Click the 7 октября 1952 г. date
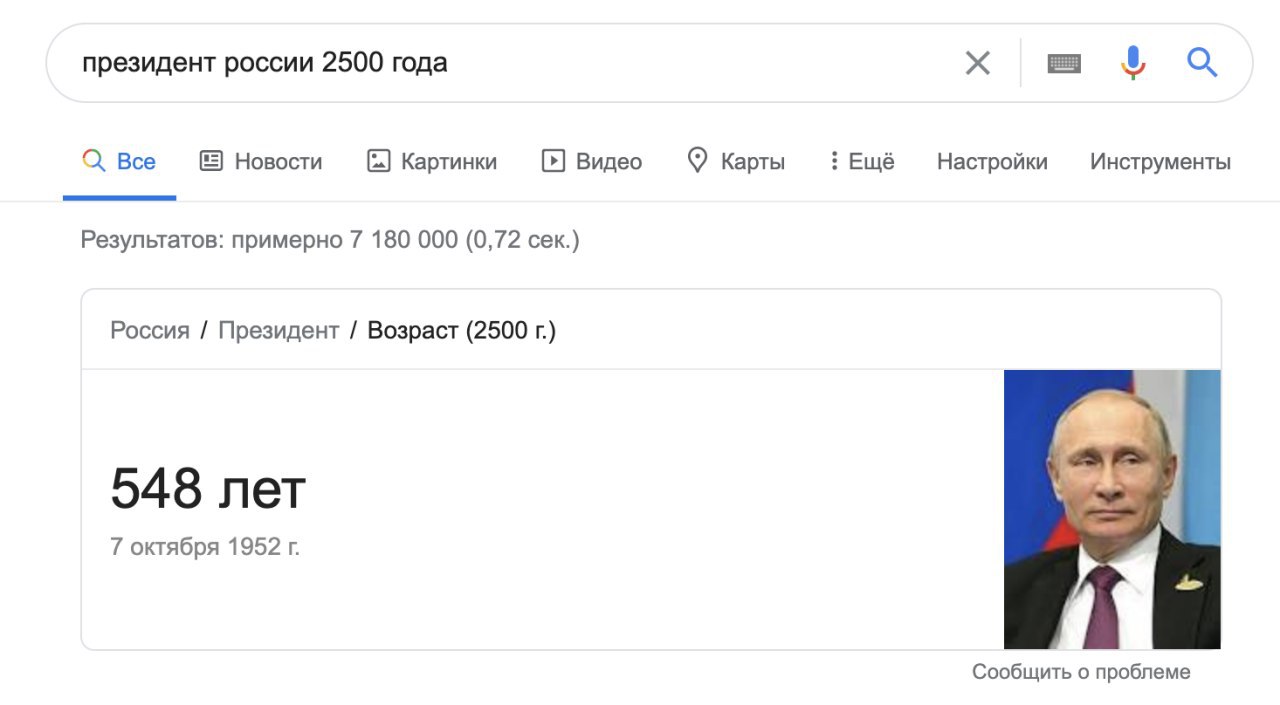The width and height of the screenshot is (1280, 705). pyautogui.click(x=205, y=547)
